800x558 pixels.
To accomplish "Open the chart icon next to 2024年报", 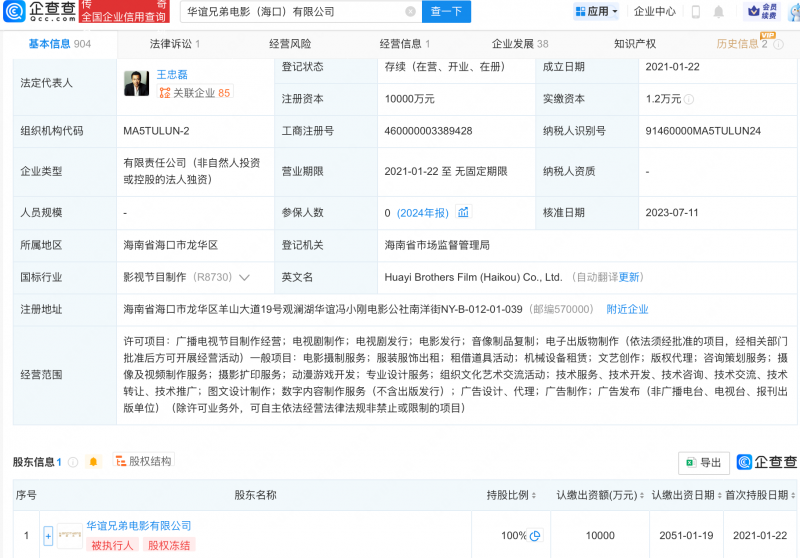I will click(x=463, y=212).
